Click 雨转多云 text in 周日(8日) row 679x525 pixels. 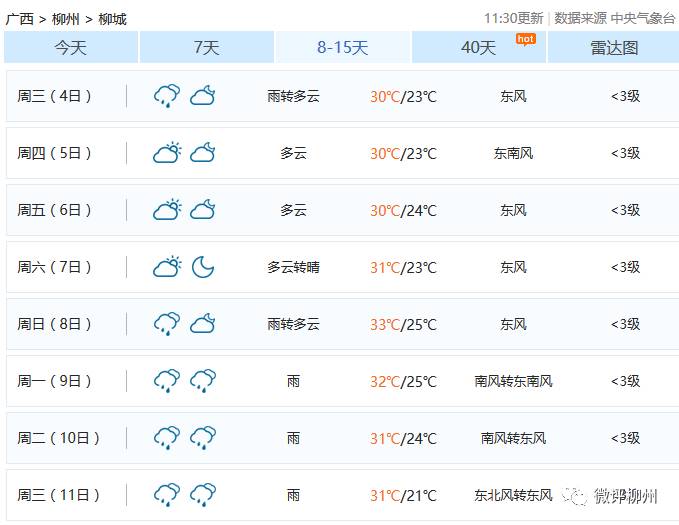click(294, 324)
